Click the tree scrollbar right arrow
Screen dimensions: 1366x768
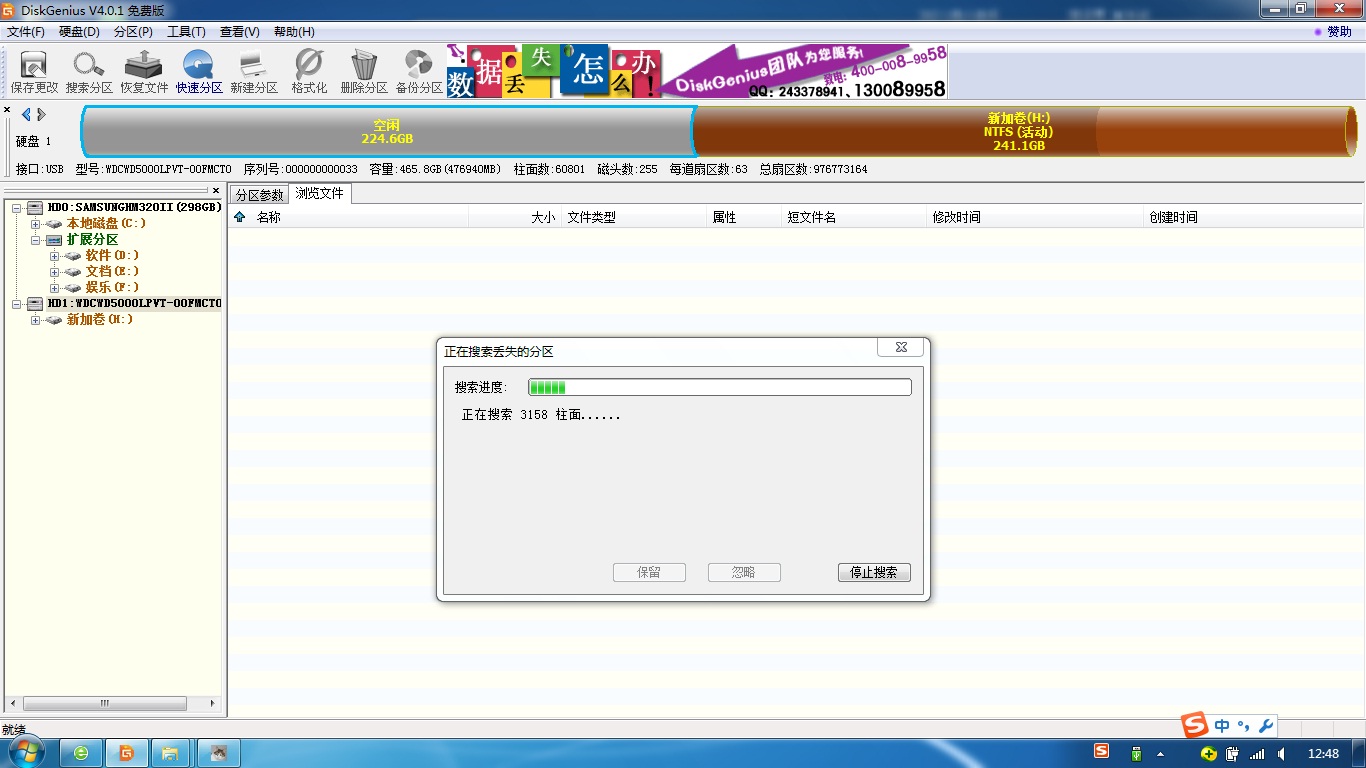pyautogui.click(x=213, y=704)
